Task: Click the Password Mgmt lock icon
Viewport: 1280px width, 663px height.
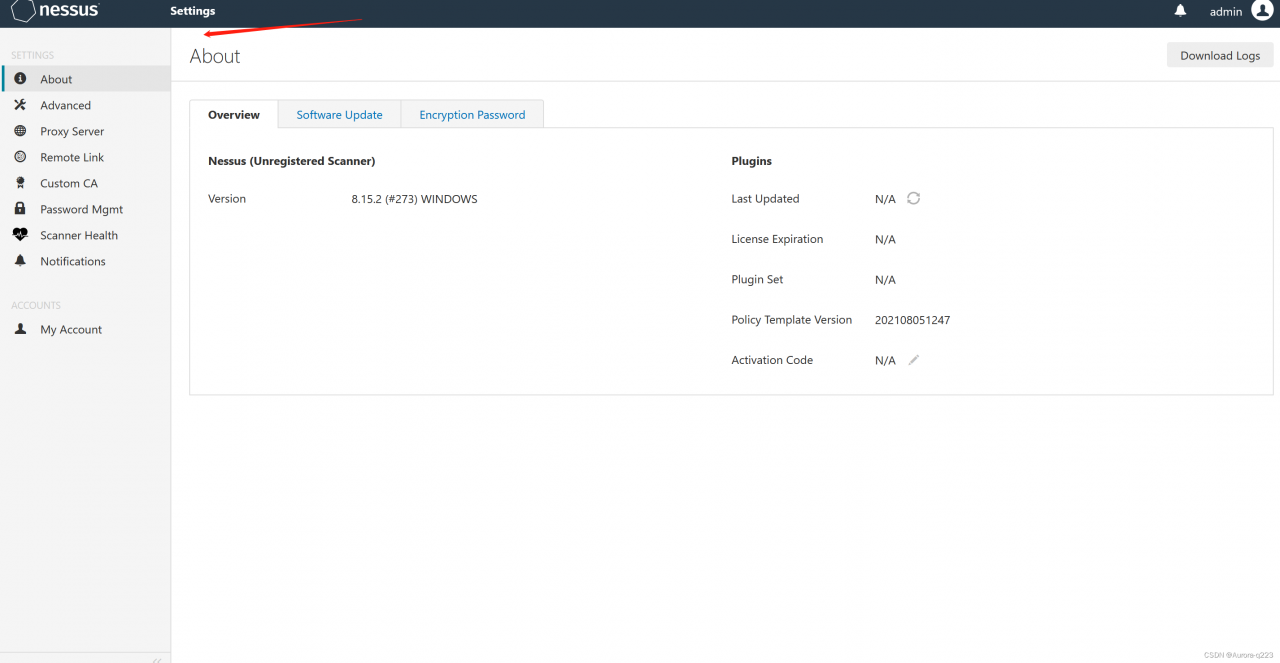Action: pyautogui.click(x=20, y=209)
